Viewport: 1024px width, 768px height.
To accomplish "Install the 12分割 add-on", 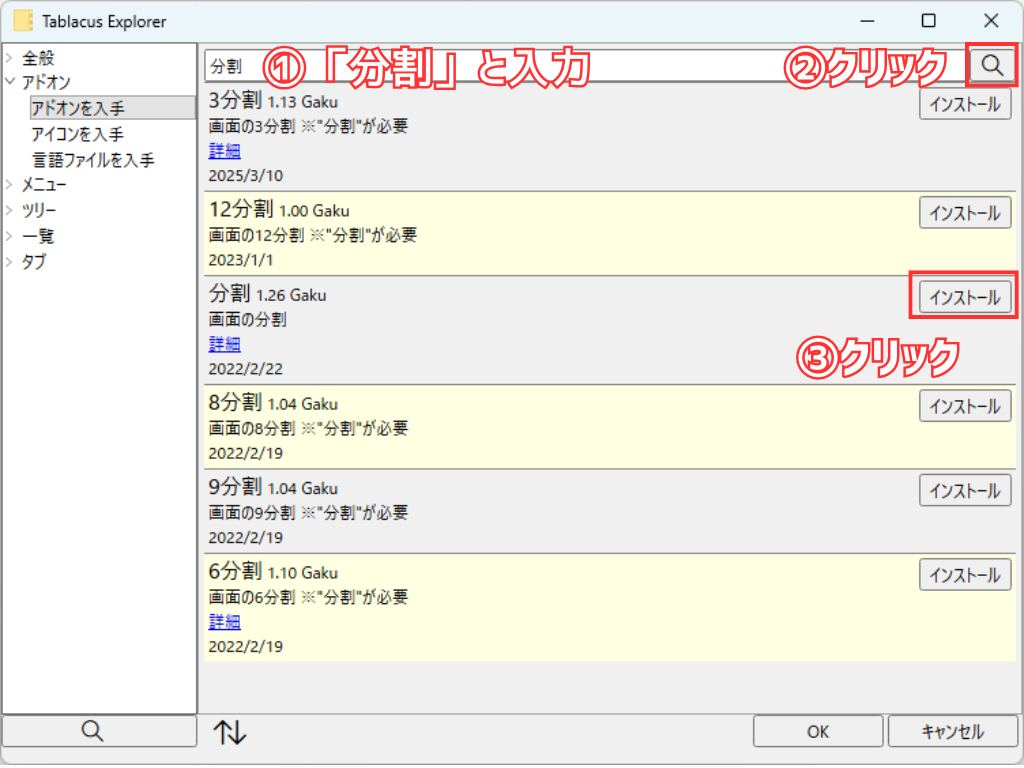I will coord(964,213).
